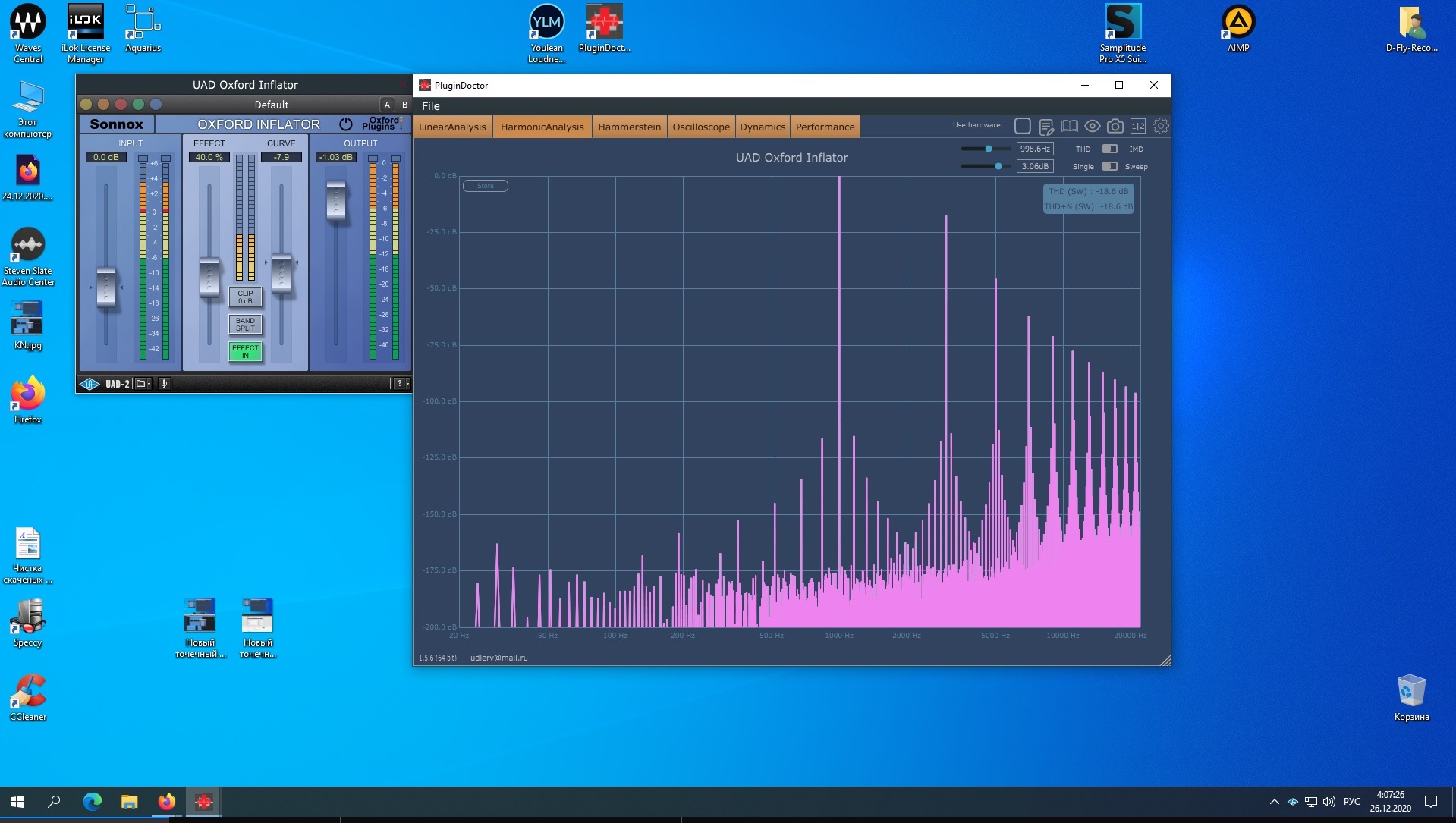1456x823 pixels.
Task: Open the UAD help question mark
Action: click(x=399, y=384)
